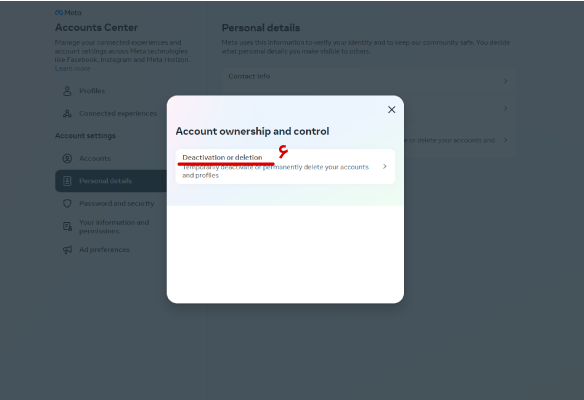Open Contact info row
This screenshot has height=400, width=584.
click(x=369, y=81)
